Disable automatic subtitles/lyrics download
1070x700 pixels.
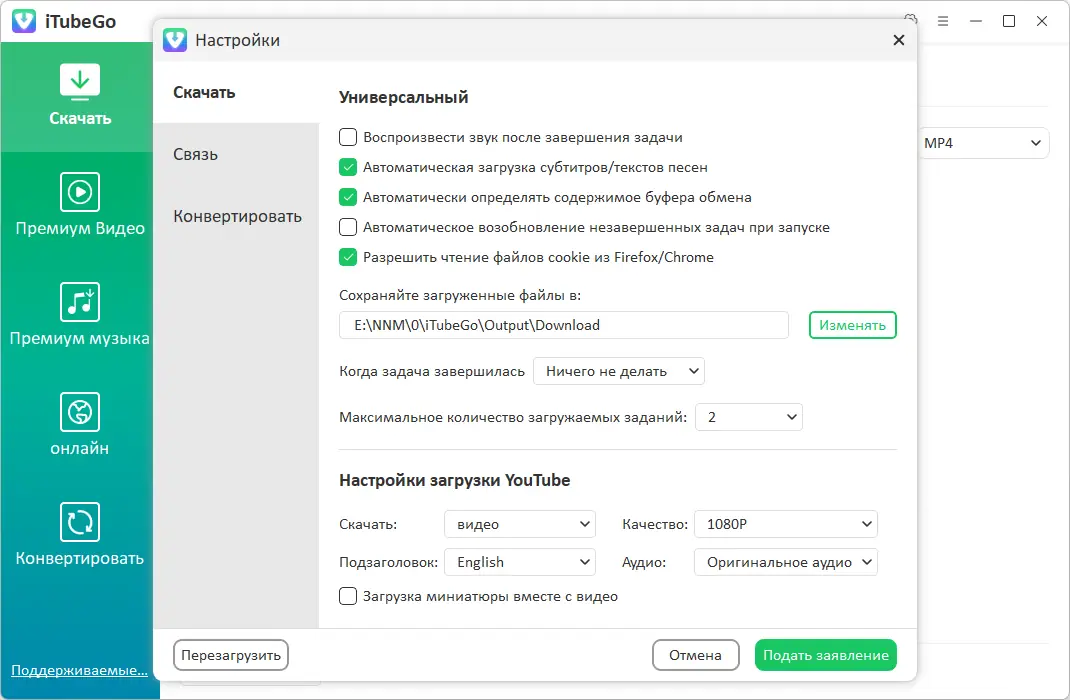pos(348,167)
